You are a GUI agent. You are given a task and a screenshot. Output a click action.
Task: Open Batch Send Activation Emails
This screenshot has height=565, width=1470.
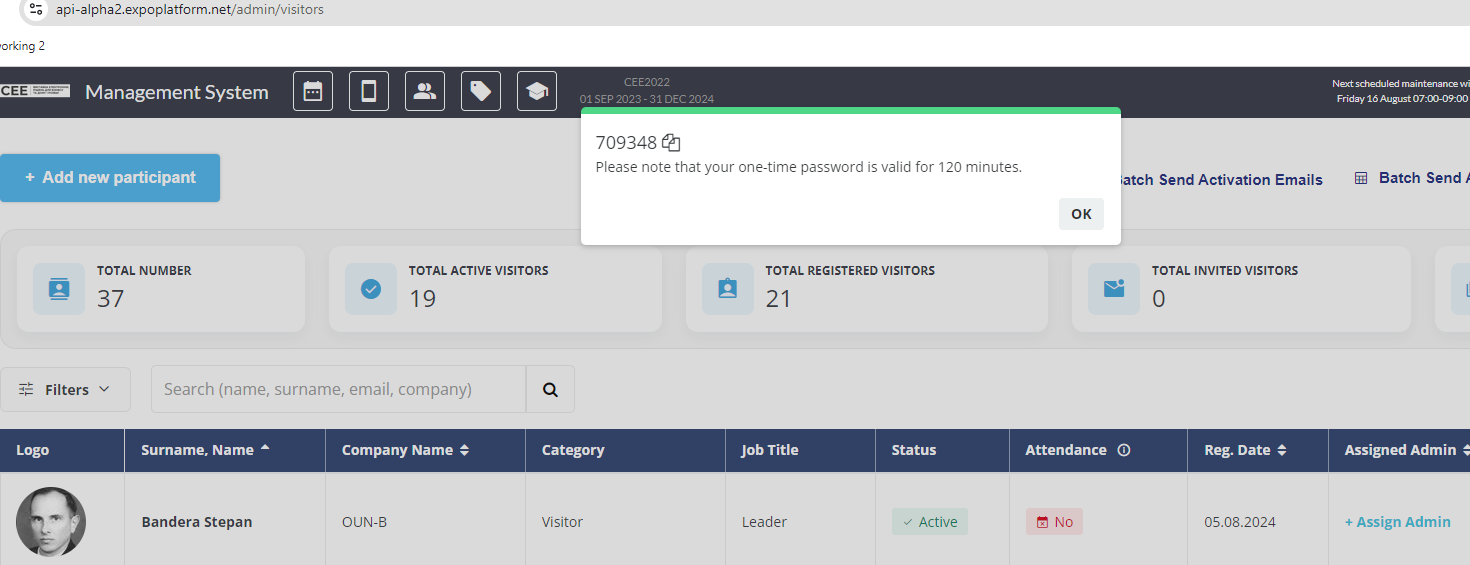[x=1220, y=180]
